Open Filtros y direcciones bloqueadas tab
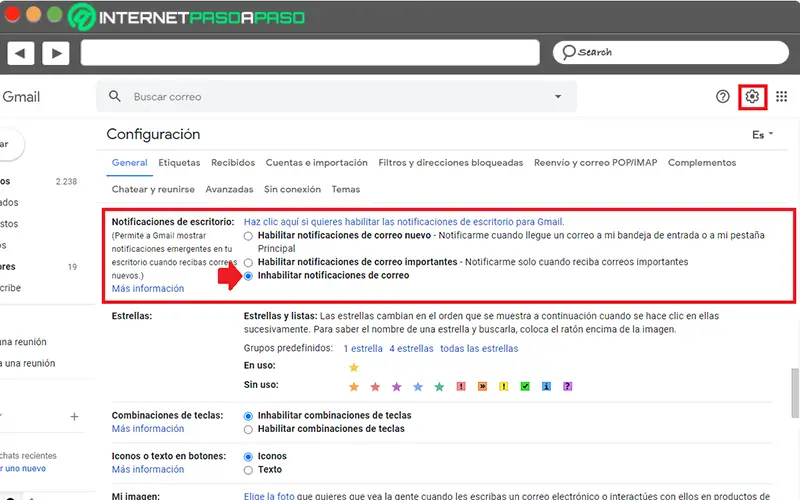Image resolution: width=800 pixels, height=500 pixels. click(451, 163)
